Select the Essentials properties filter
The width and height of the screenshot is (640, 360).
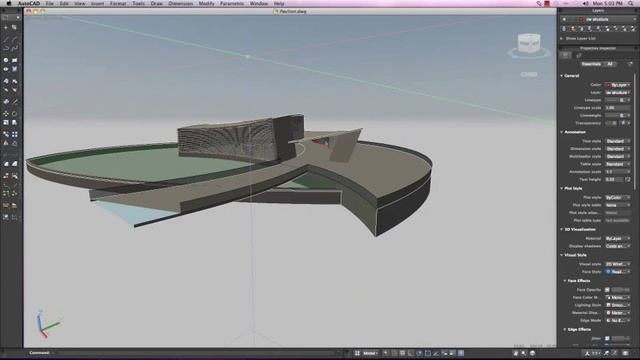point(591,64)
